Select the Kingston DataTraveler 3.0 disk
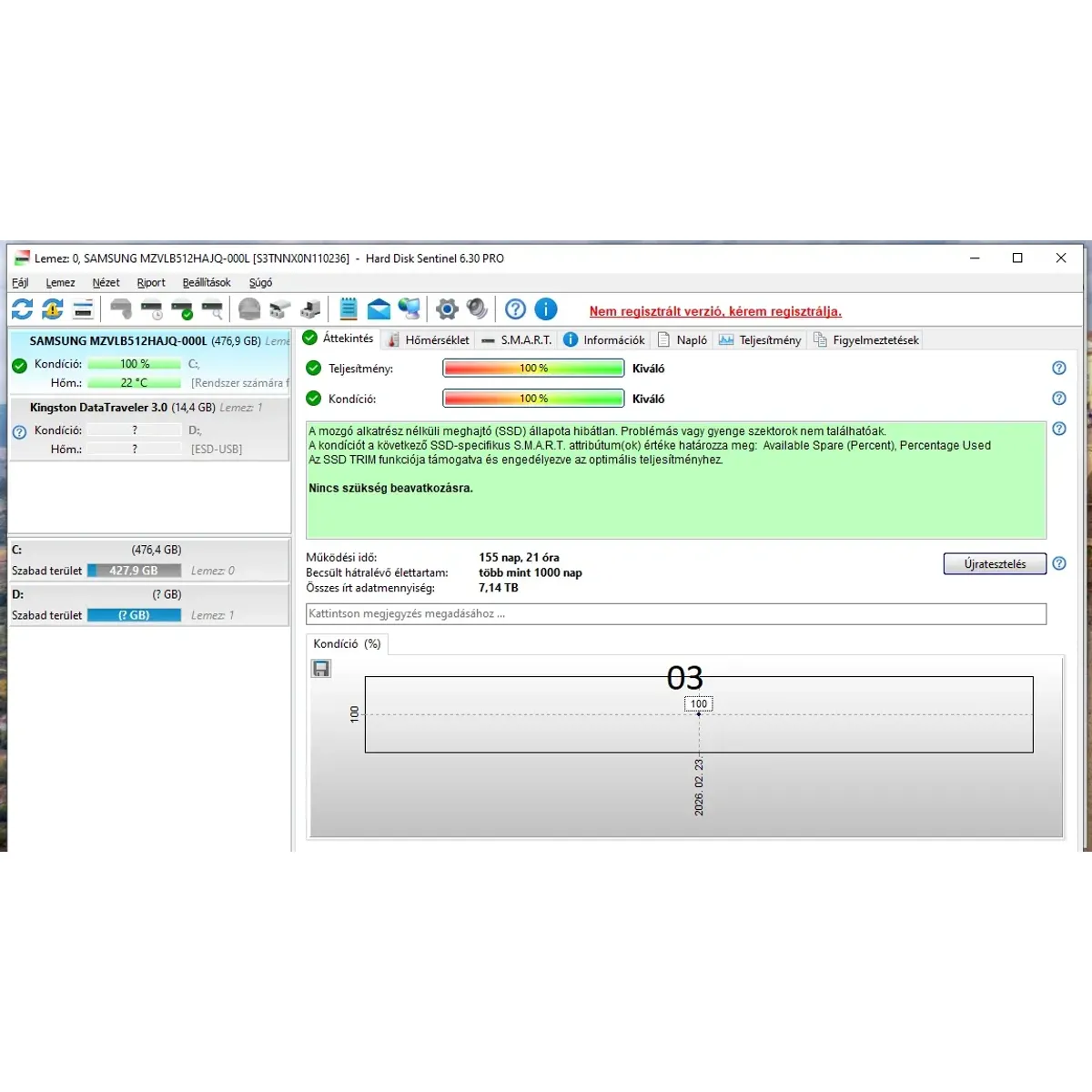 pyautogui.click(x=98, y=408)
